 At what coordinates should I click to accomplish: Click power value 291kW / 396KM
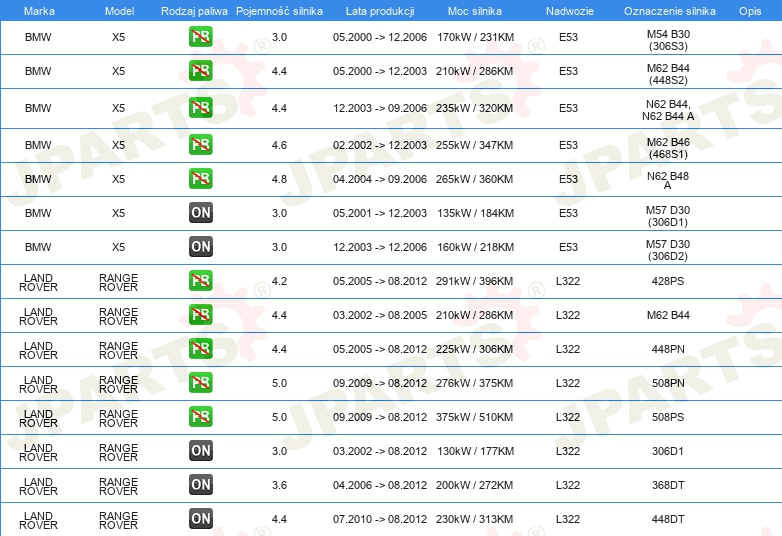[x=474, y=281]
